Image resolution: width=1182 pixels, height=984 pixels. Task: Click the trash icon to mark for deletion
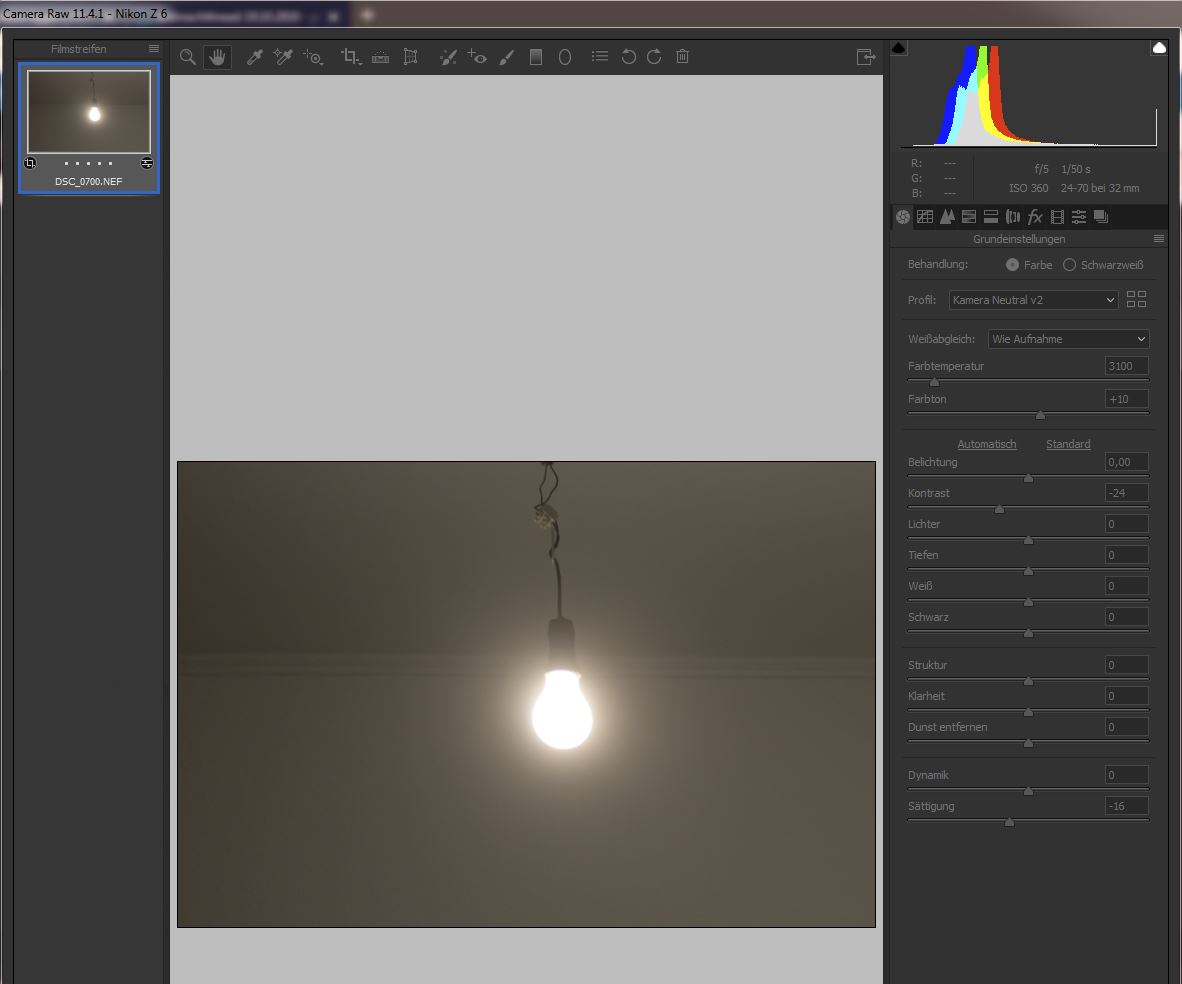click(x=682, y=57)
